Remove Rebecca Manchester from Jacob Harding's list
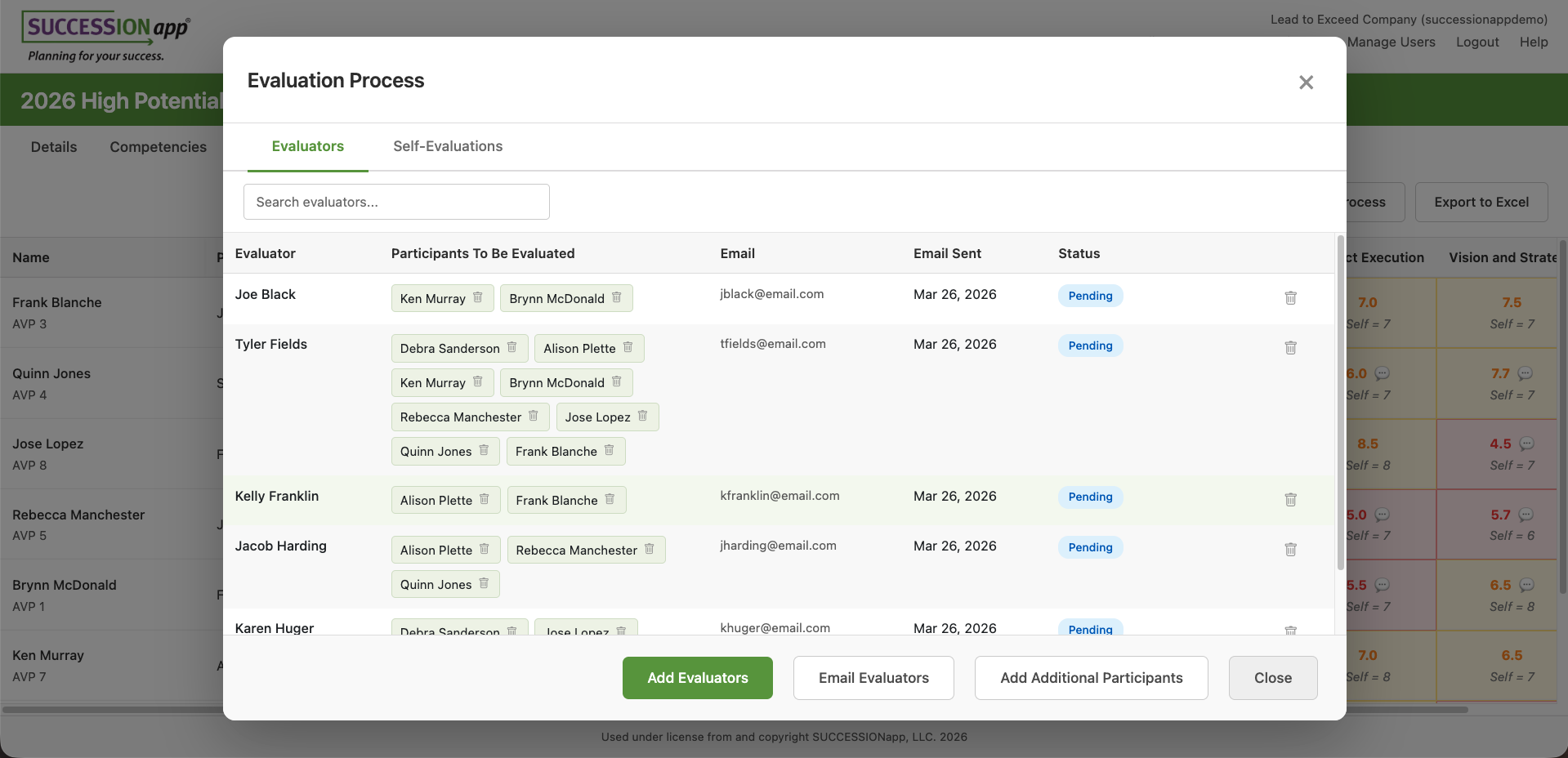This screenshot has width=1568, height=758. tap(650, 549)
